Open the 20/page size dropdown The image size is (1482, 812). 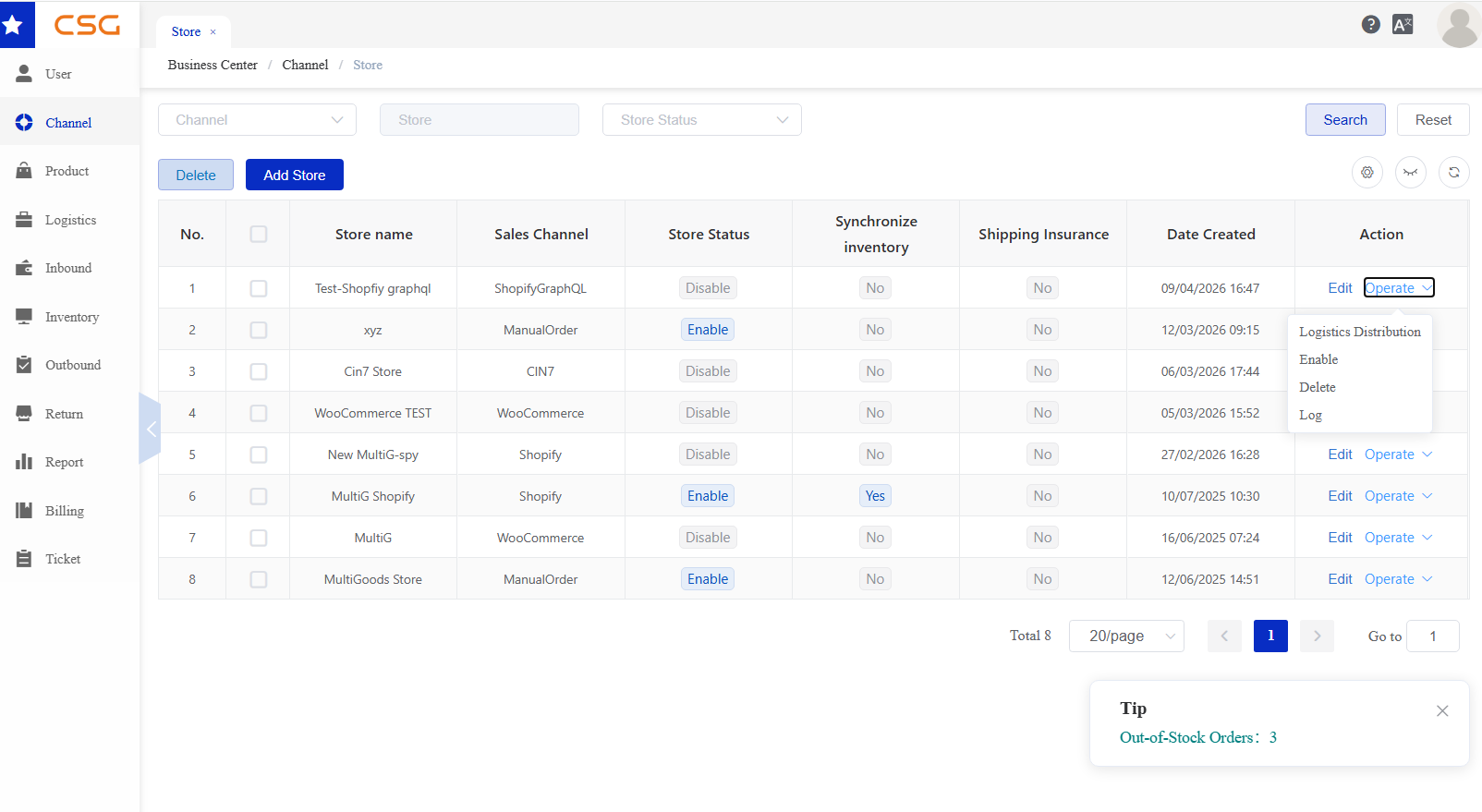(x=1126, y=636)
